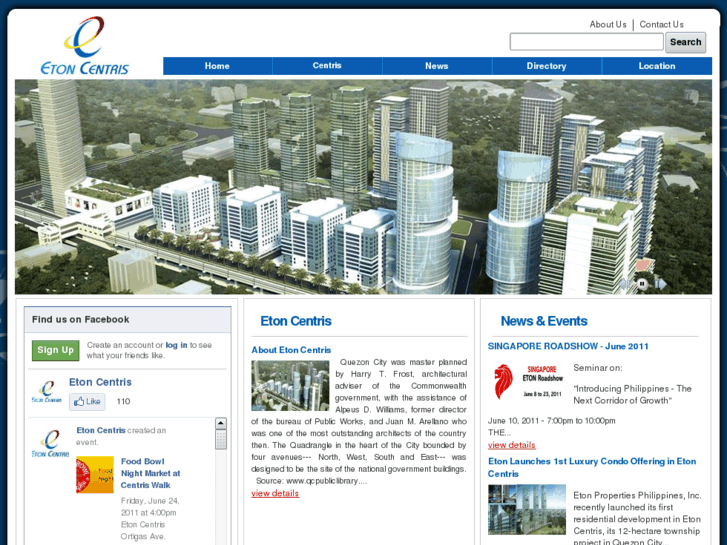Screen dimensions: 727x545
Task: Open the Centris menu item
Action: pos(327,66)
